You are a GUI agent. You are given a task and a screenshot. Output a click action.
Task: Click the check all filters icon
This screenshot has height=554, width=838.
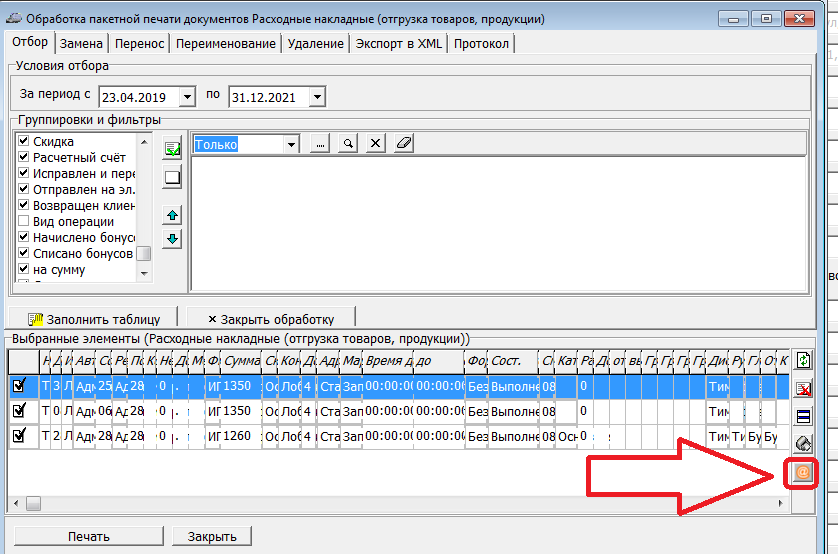(x=172, y=149)
